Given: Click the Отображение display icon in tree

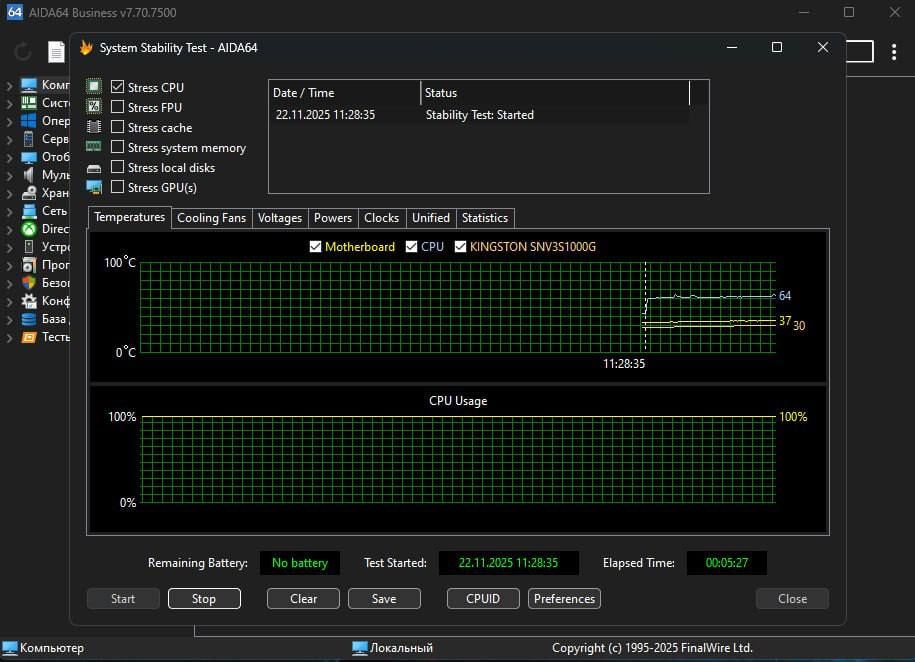Looking at the screenshot, I should [x=29, y=157].
